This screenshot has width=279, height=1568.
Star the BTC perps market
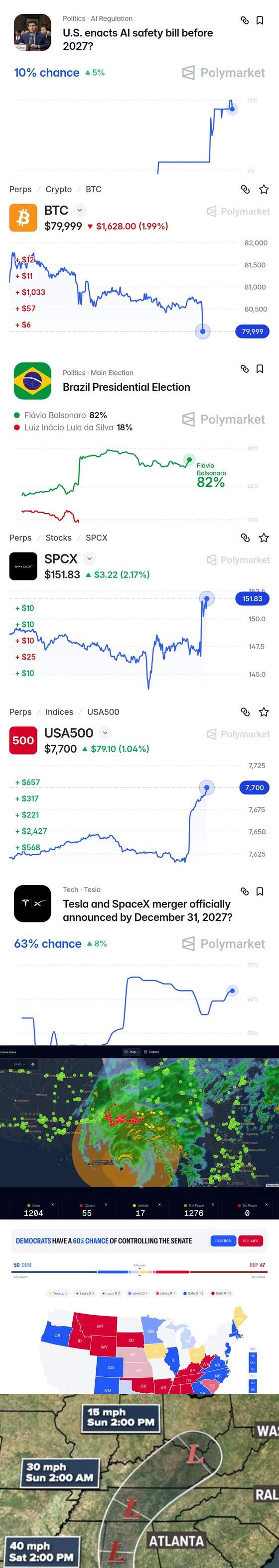(x=264, y=189)
